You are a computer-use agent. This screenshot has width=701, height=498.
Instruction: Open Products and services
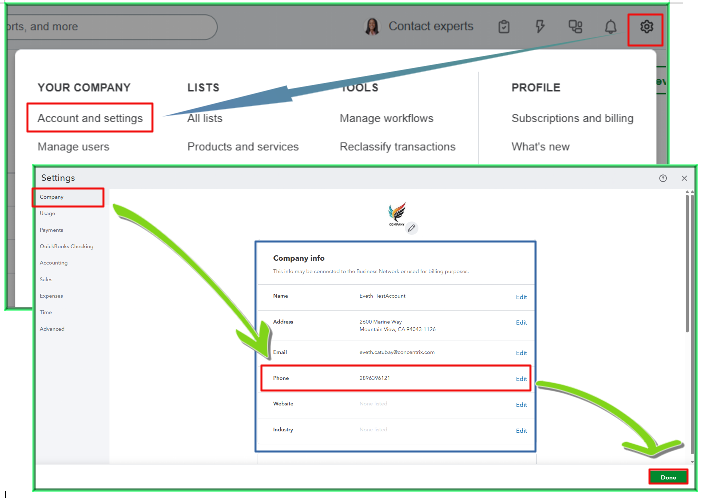coord(243,147)
